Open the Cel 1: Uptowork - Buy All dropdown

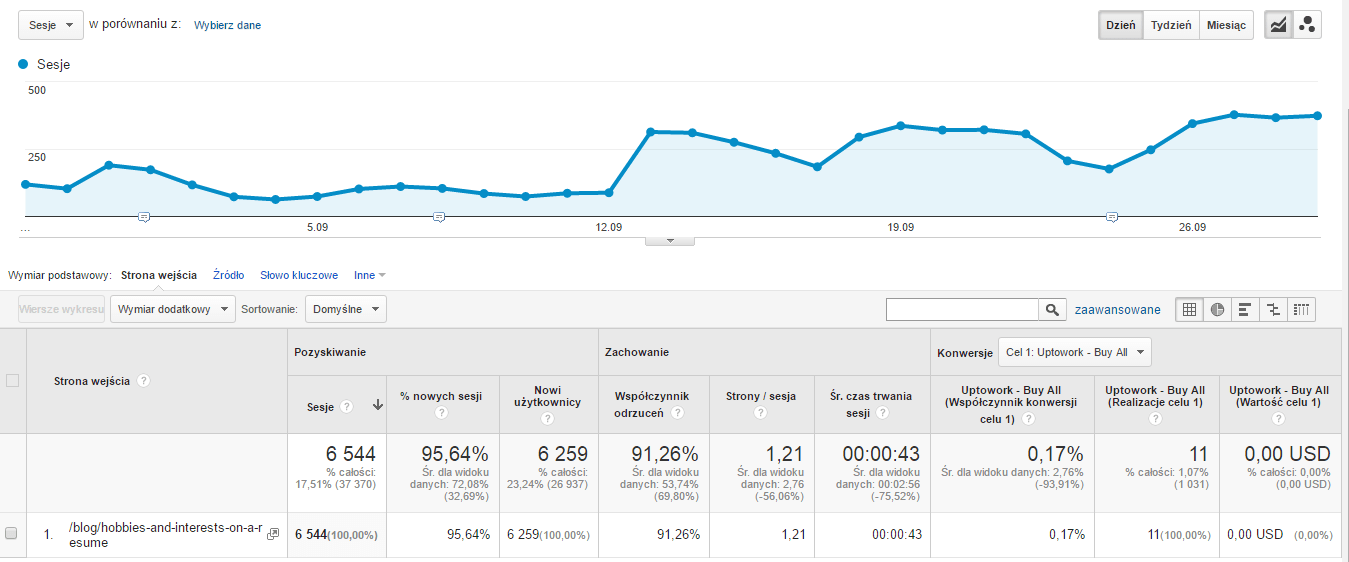1074,352
